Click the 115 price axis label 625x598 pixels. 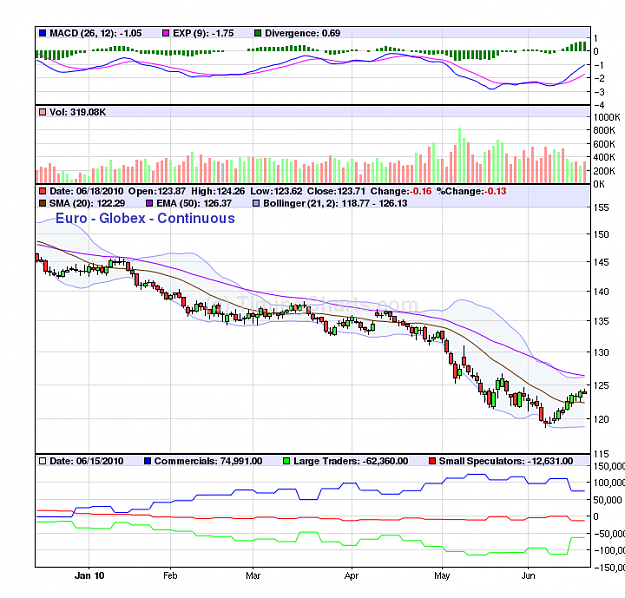click(600, 454)
